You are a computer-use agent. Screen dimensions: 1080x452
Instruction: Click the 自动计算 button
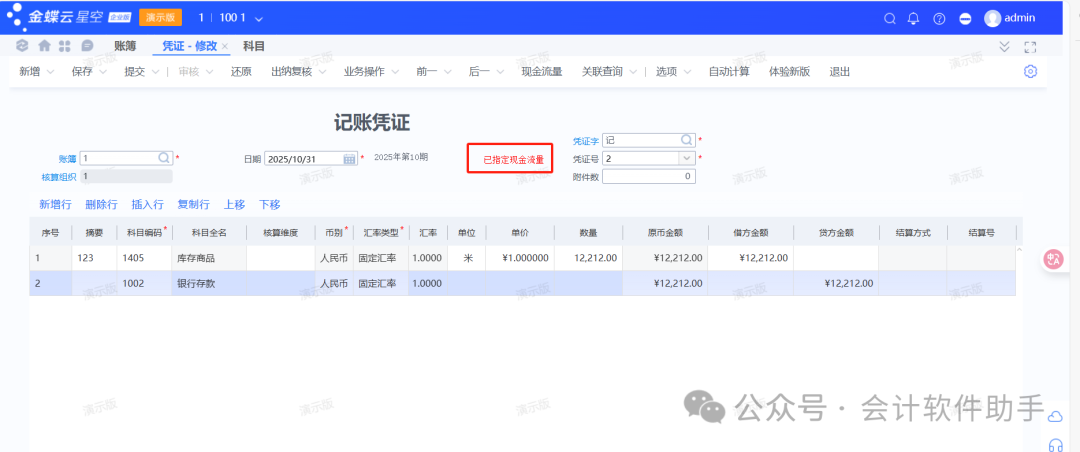coord(729,72)
